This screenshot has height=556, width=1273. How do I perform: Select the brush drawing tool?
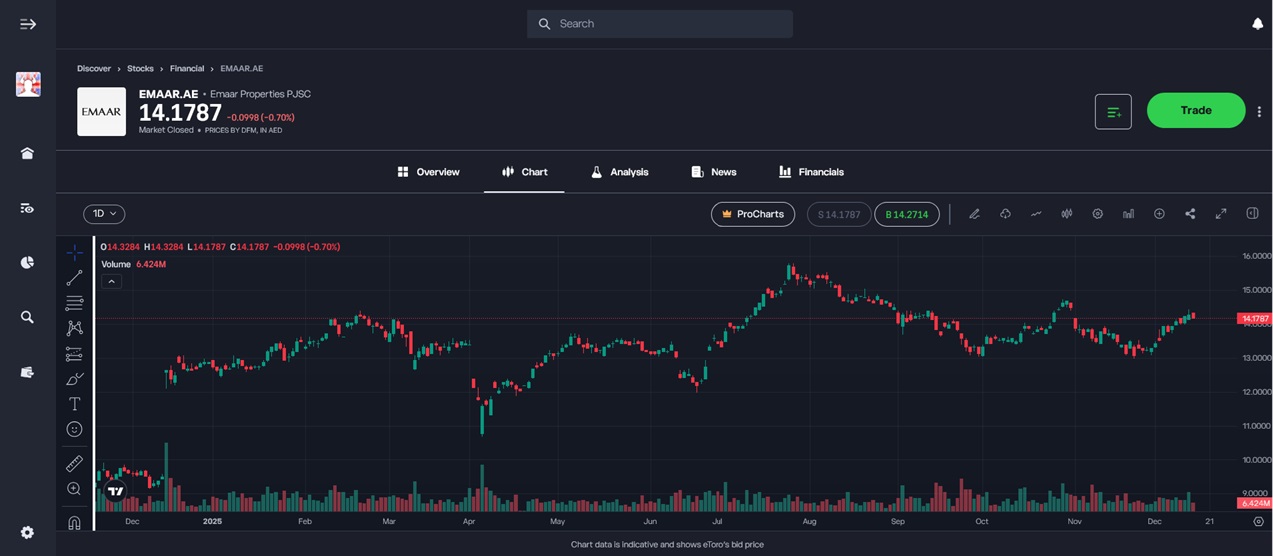pos(74,379)
